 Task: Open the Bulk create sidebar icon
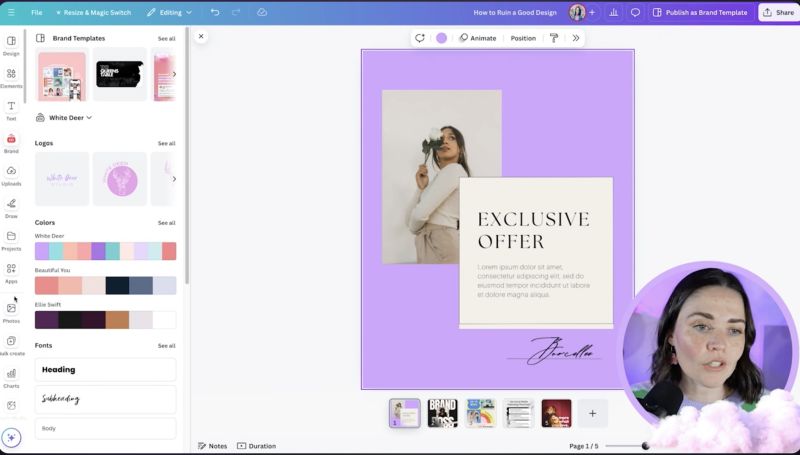pyautogui.click(x=11, y=345)
